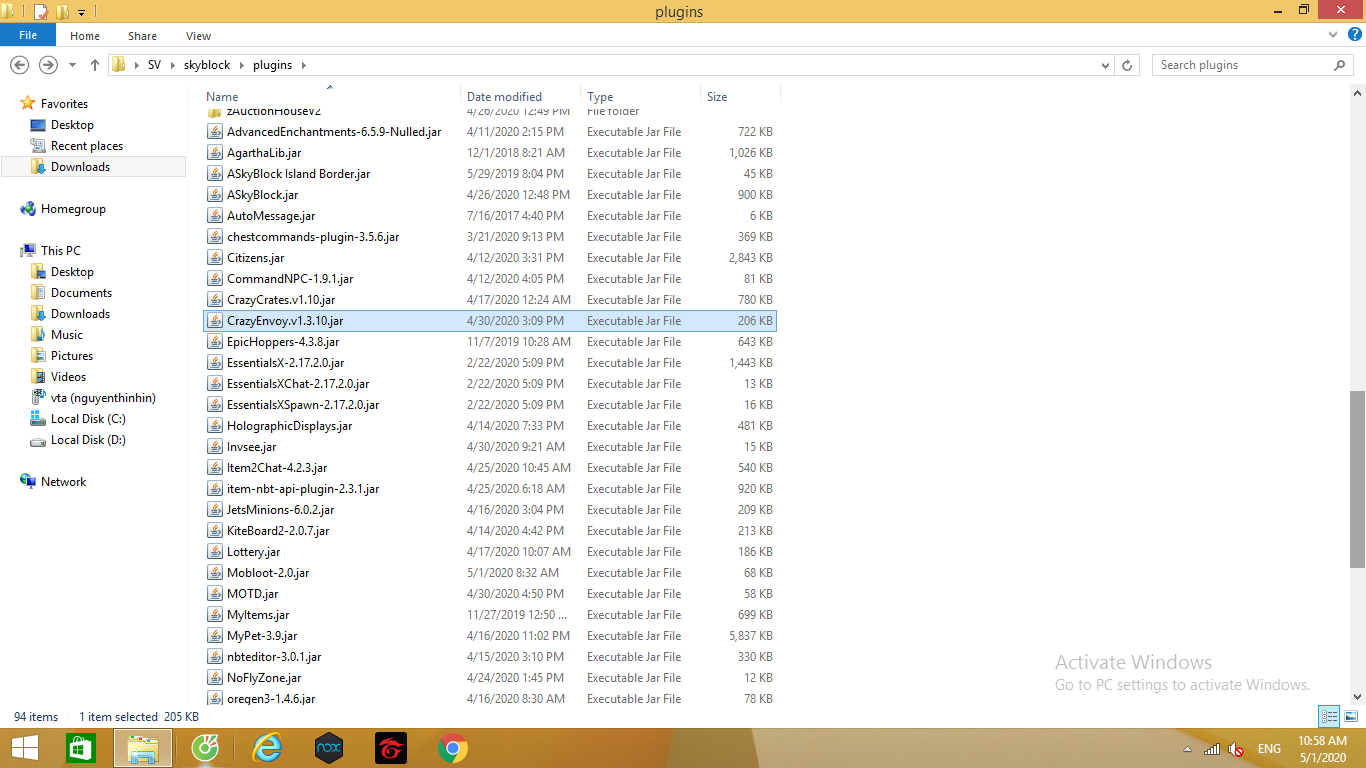This screenshot has width=1366, height=768.
Task: Launch Google Chrome from the taskbar
Action: (x=453, y=748)
